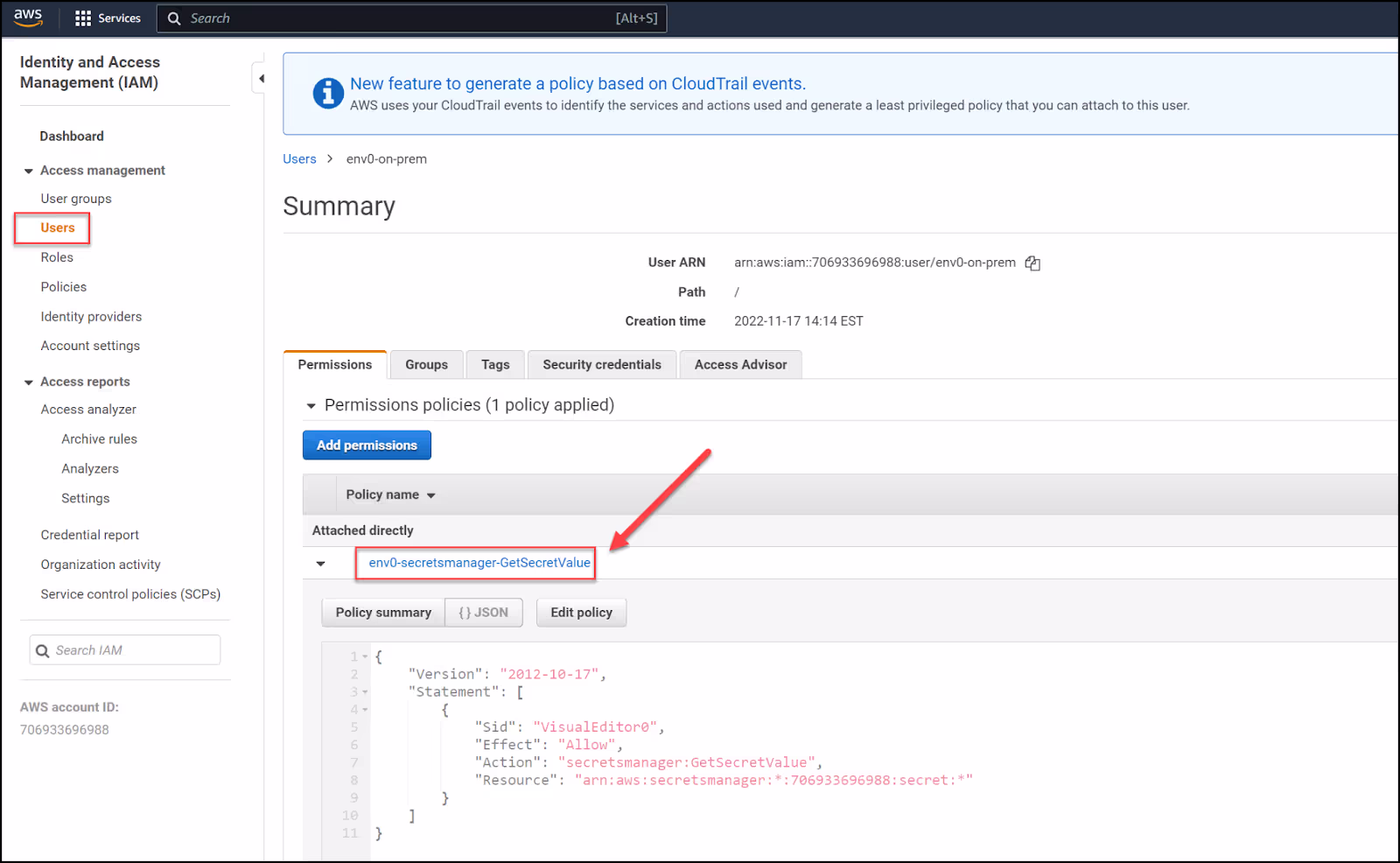Collapse the Access management section
The width and height of the screenshot is (1400, 863).
(x=29, y=171)
